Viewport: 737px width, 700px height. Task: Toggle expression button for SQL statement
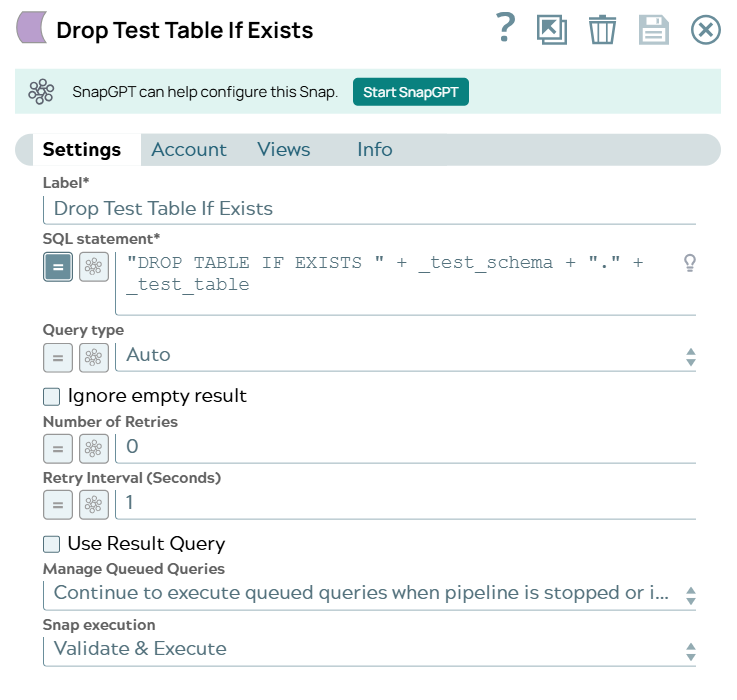coord(58,267)
